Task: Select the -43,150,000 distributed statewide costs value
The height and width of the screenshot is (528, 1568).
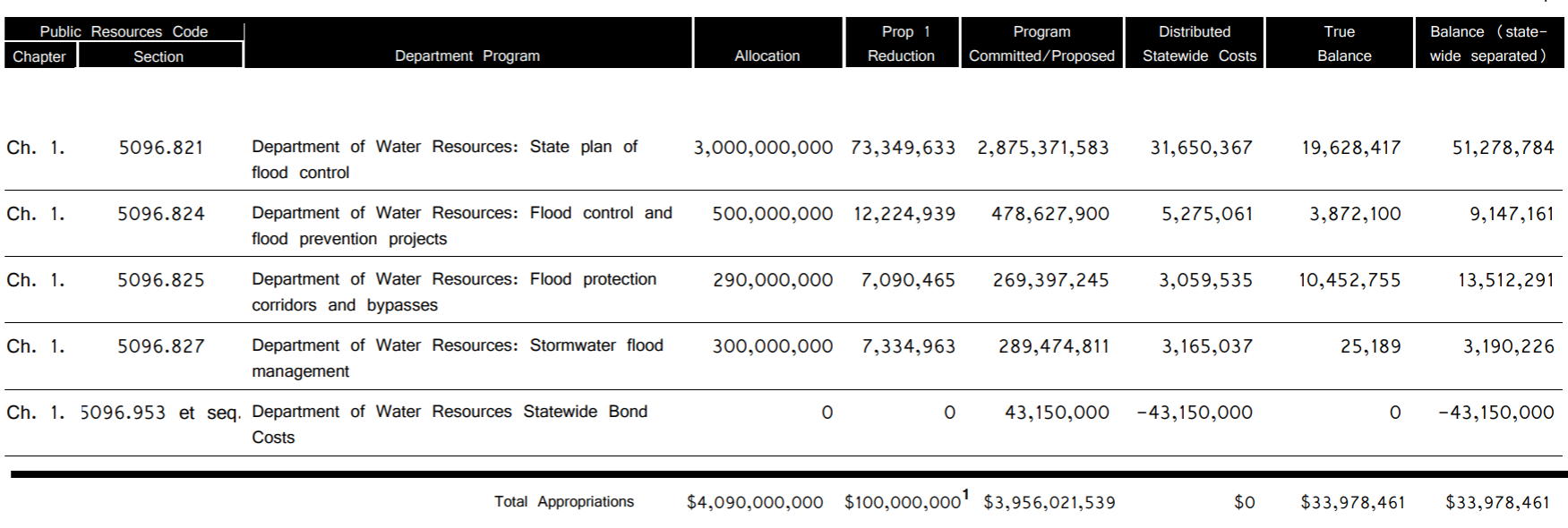Action: pos(1195,413)
